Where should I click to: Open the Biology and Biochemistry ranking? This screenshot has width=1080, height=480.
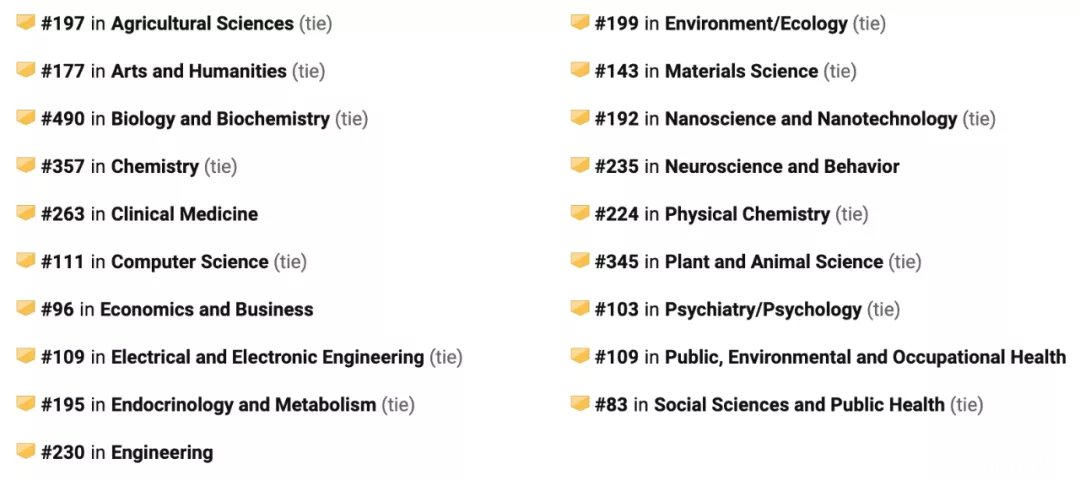coord(220,119)
